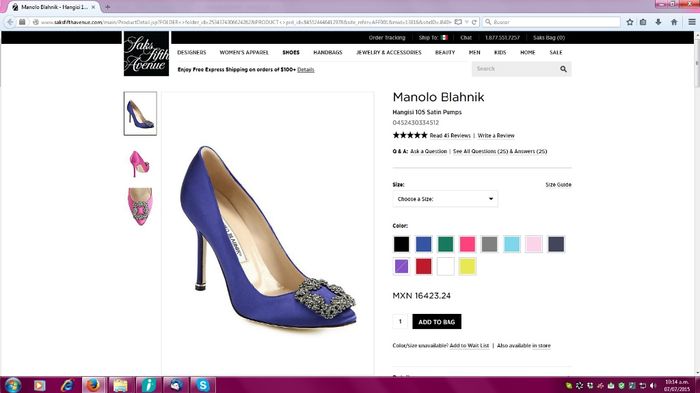The height and width of the screenshot is (393, 700).
Task: Open the SHOES menu
Action: (x=291, y=52)
